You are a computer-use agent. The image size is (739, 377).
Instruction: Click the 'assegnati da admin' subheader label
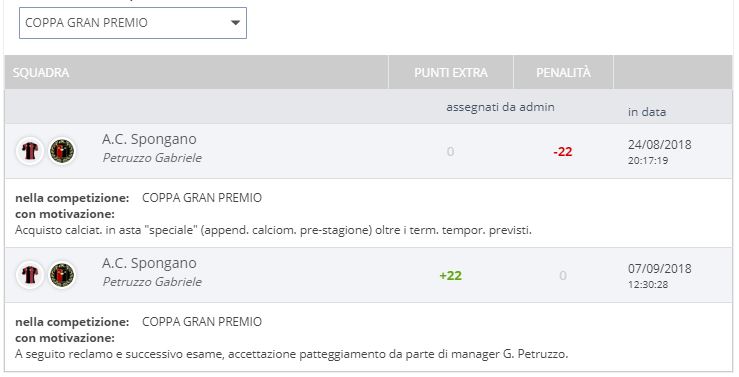click(500, 107)
